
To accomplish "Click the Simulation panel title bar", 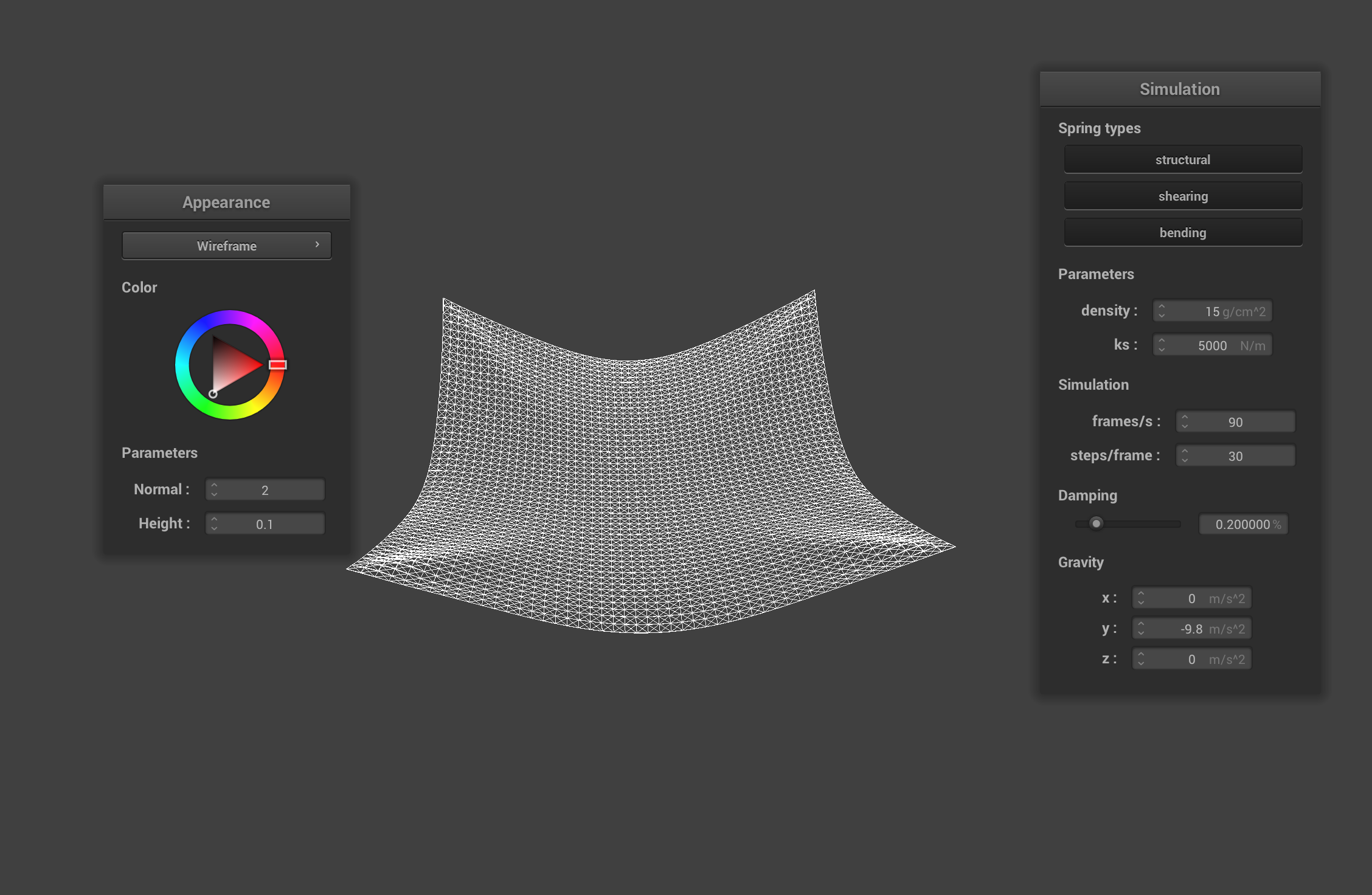I will click(x=1179, y=89).
